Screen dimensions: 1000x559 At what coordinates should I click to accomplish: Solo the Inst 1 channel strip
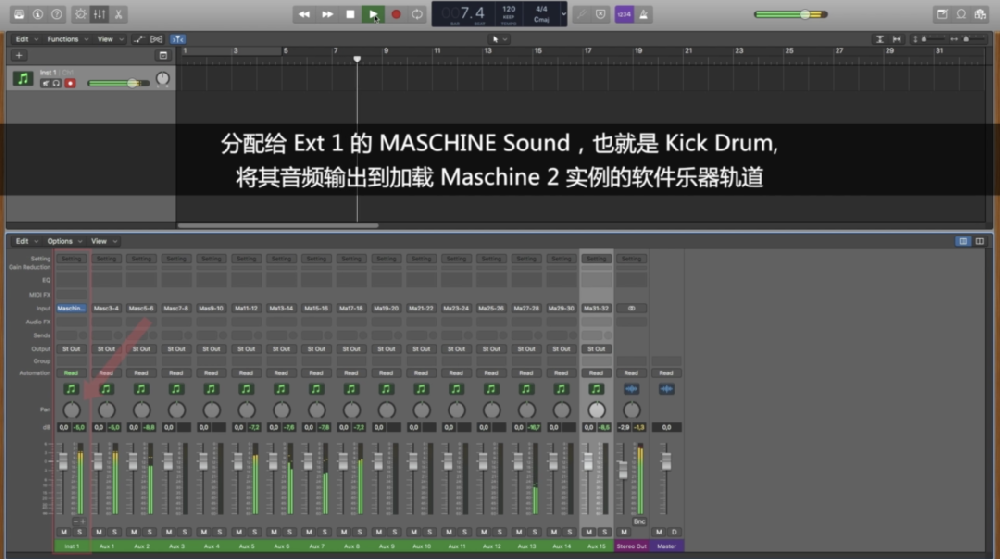tap(80, 532)
